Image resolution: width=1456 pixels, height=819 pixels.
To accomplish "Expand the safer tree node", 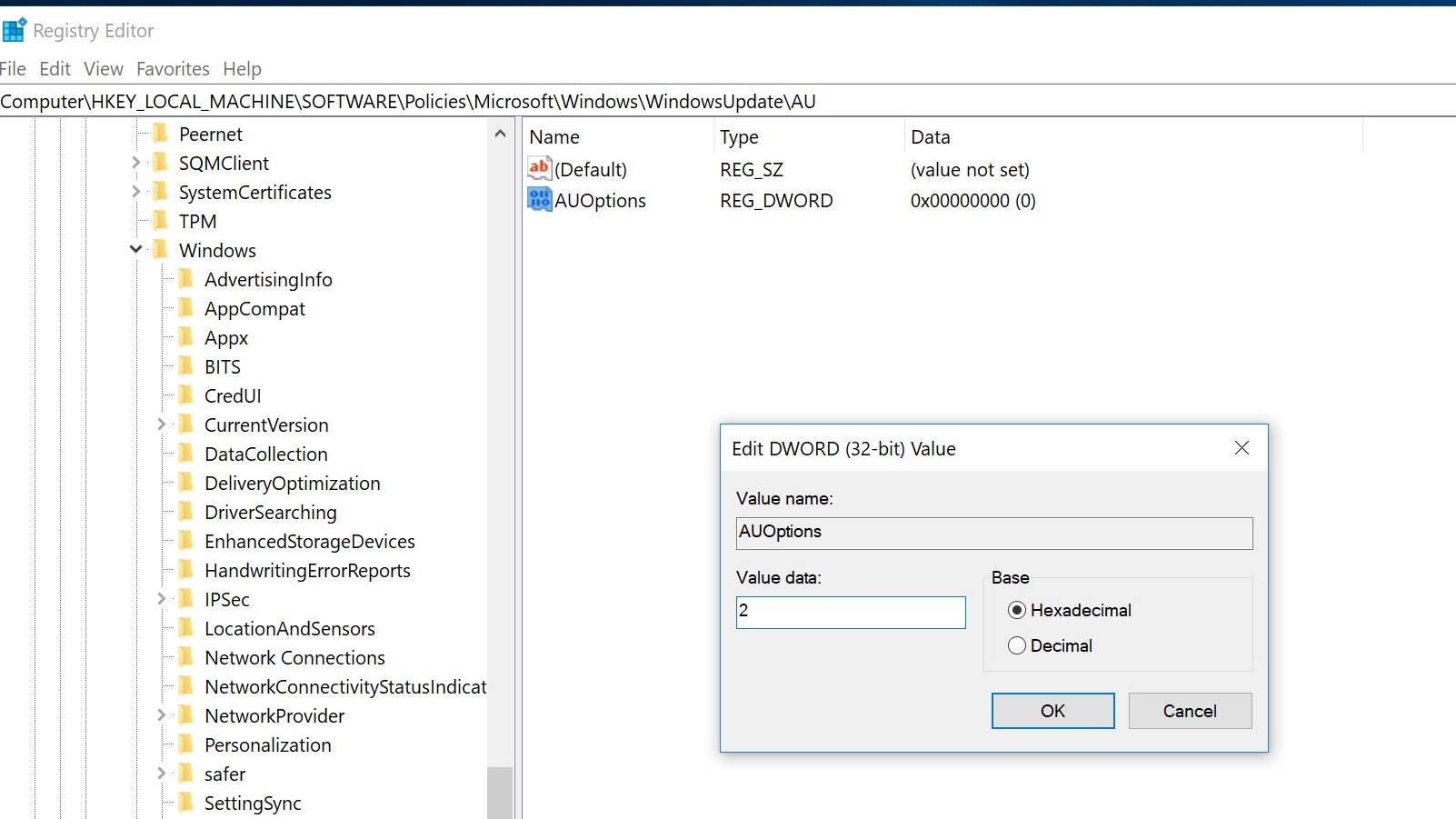I will 161,774.
